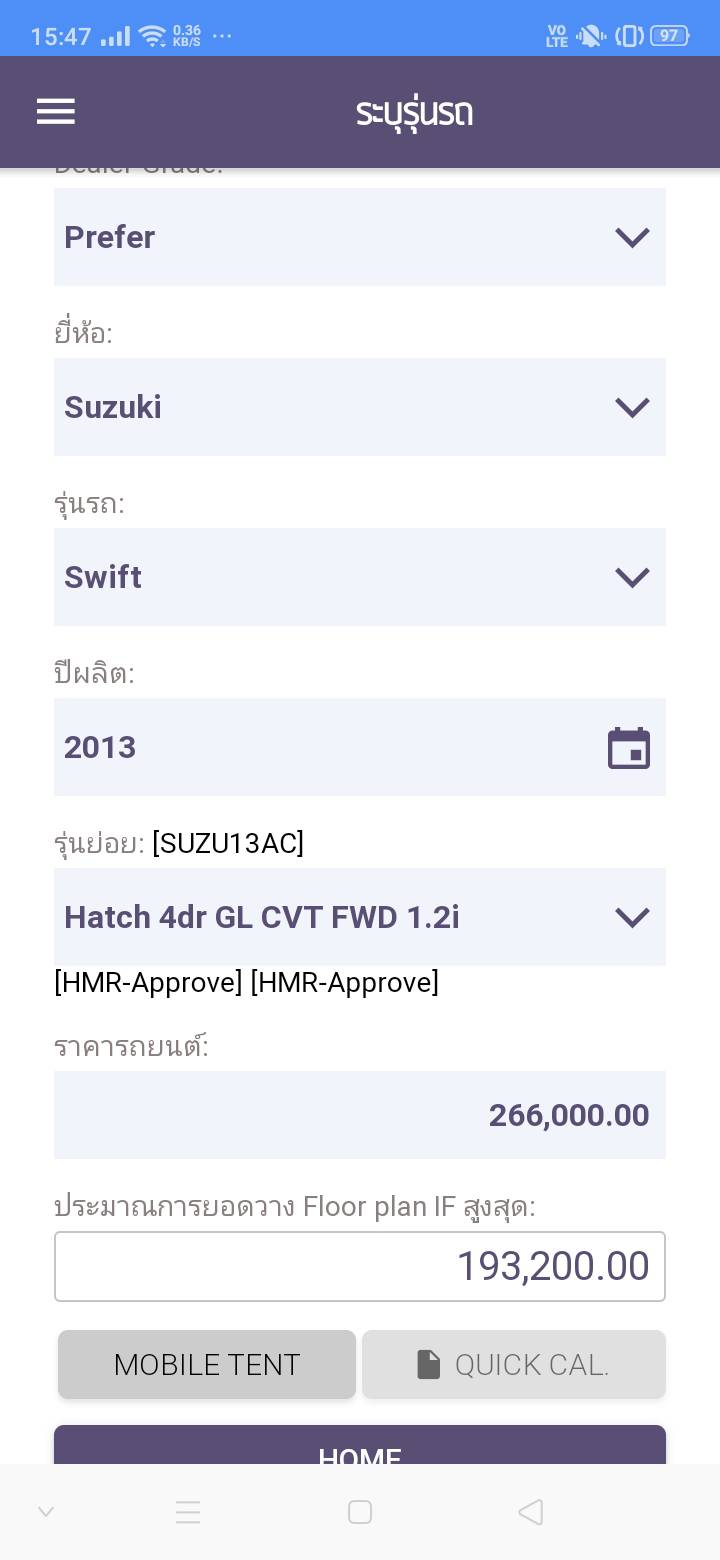Tap the Wi-Fi signal status icon
The width and height of the screenshot is (720, 1560).
click(x=152, y=37)
